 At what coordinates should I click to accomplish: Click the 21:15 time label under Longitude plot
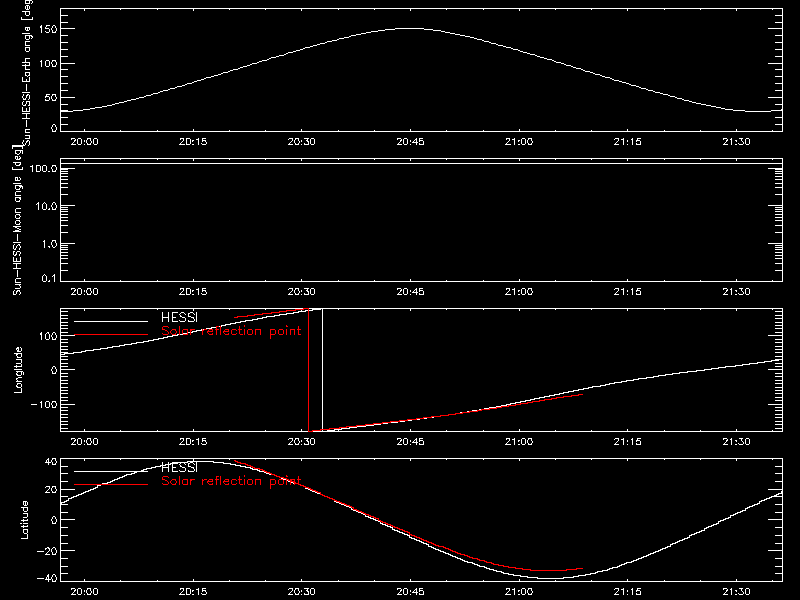point(628,442)
